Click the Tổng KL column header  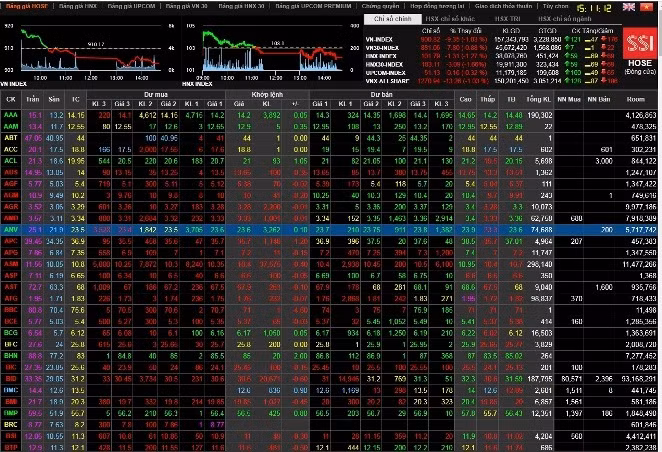(x=539, y=100)
